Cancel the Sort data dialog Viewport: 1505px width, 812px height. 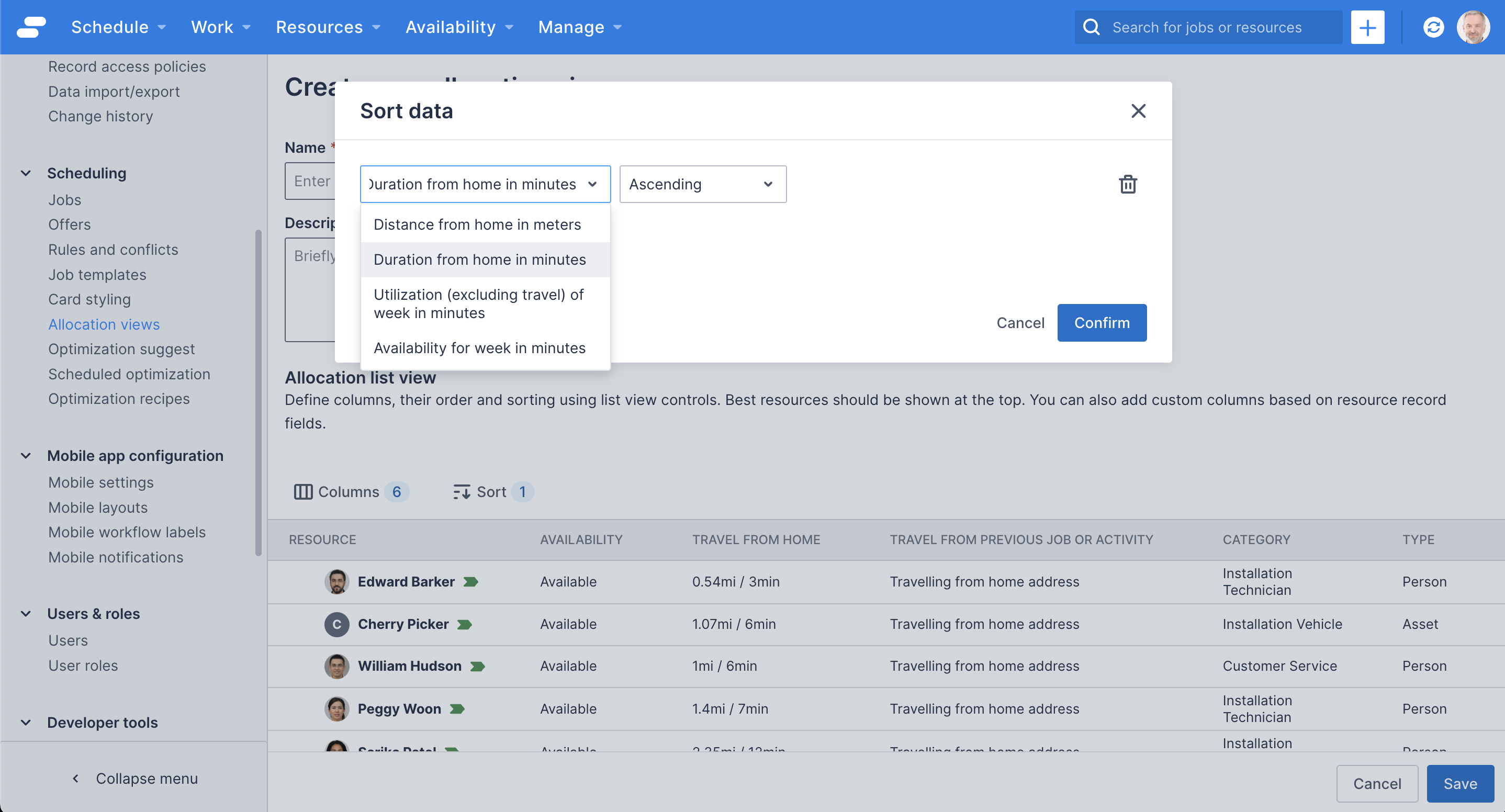coord(1020,322)
